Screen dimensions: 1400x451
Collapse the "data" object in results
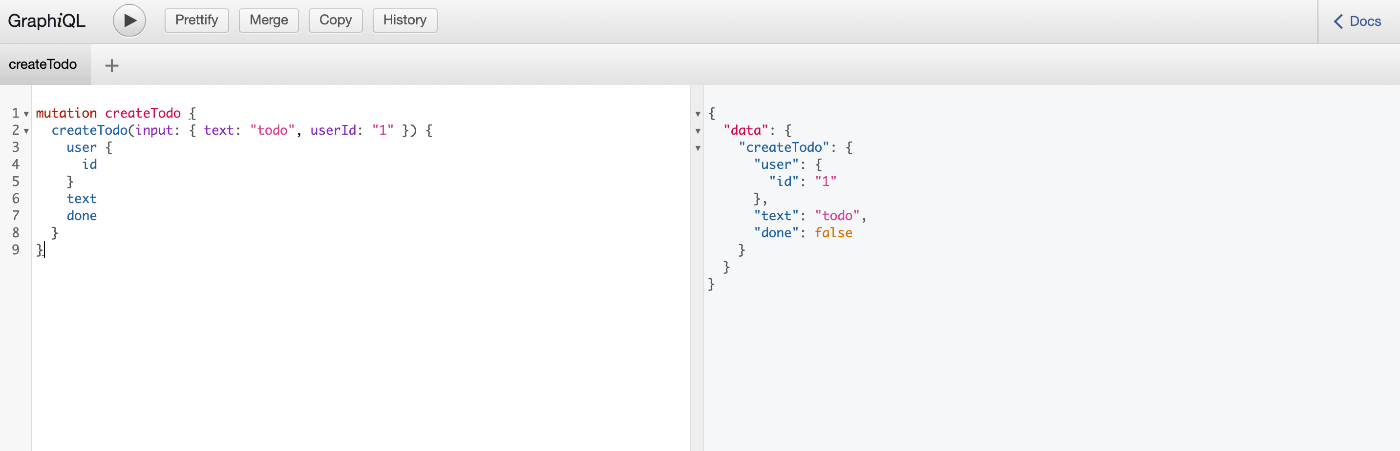click(x=698, y=131)
